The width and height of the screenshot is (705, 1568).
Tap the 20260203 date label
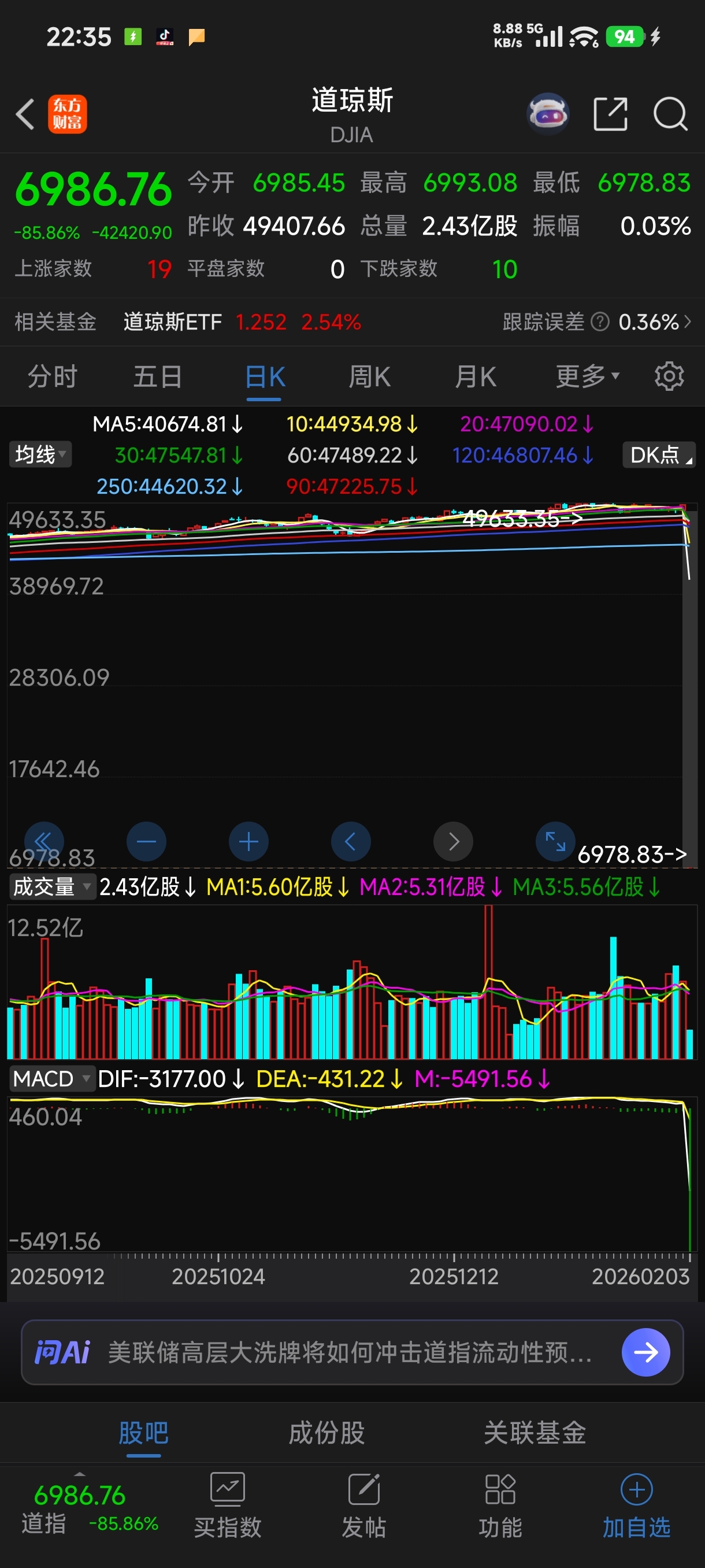640,1276
